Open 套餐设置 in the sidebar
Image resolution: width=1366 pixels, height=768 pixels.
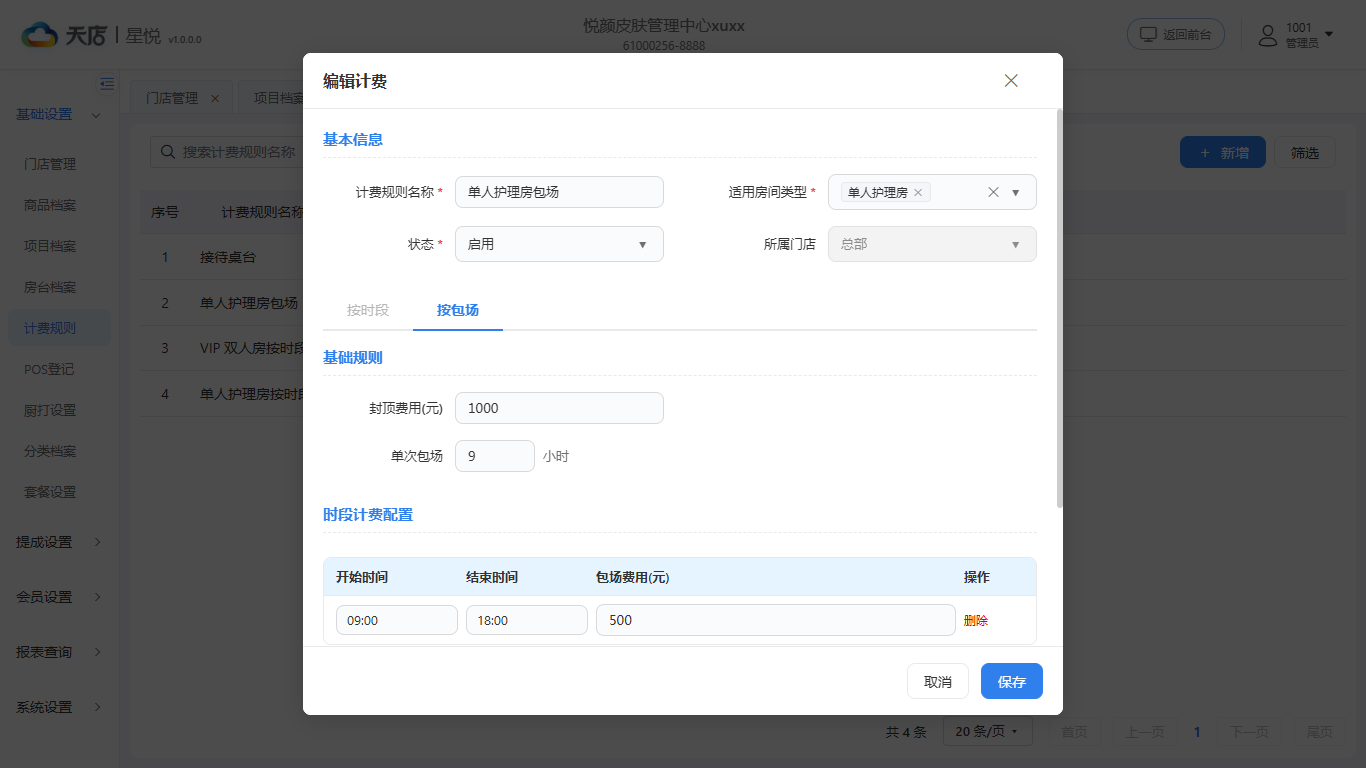[50, 492]
